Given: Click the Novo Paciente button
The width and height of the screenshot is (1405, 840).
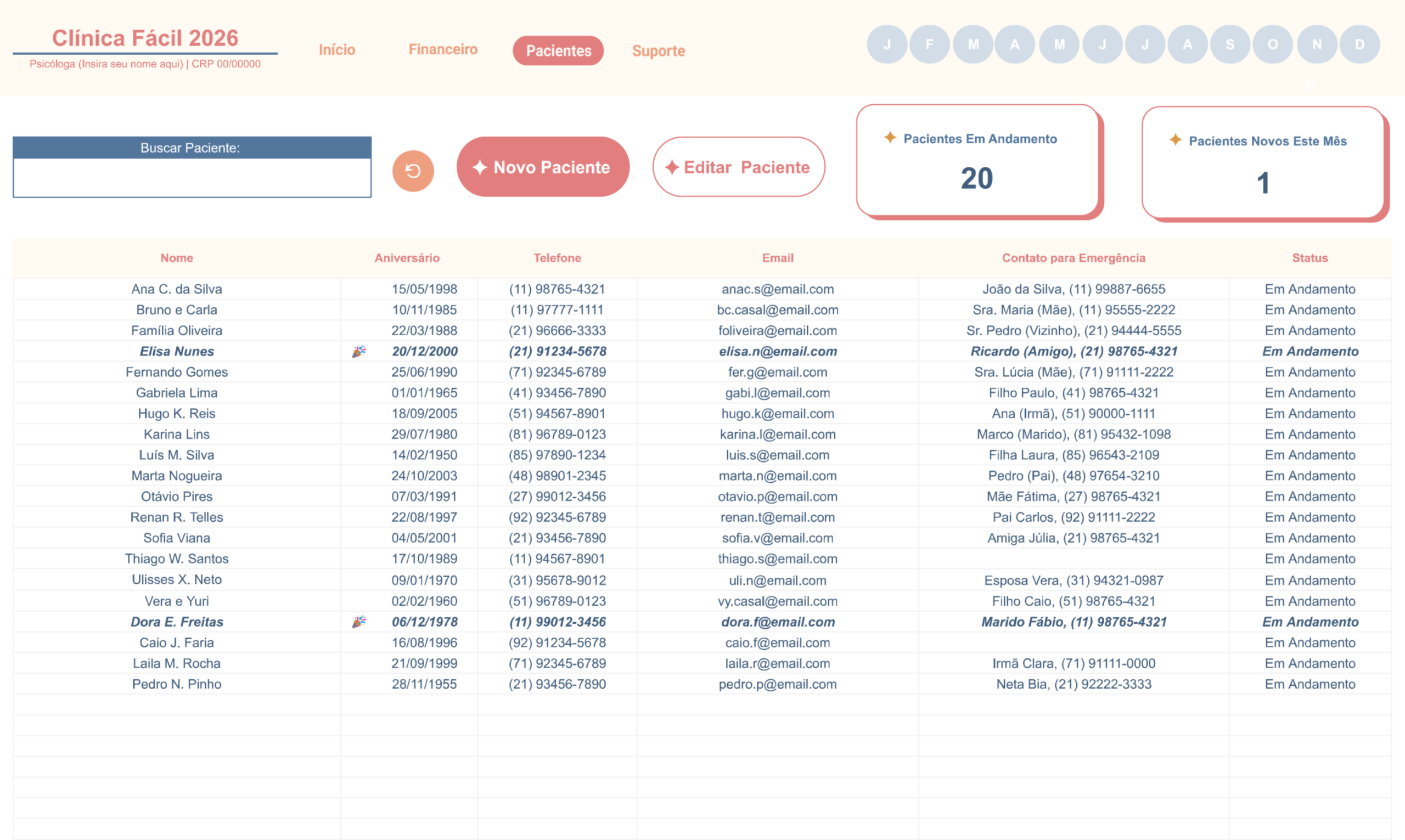Looking at the screenshot, I should click(543, 167).
